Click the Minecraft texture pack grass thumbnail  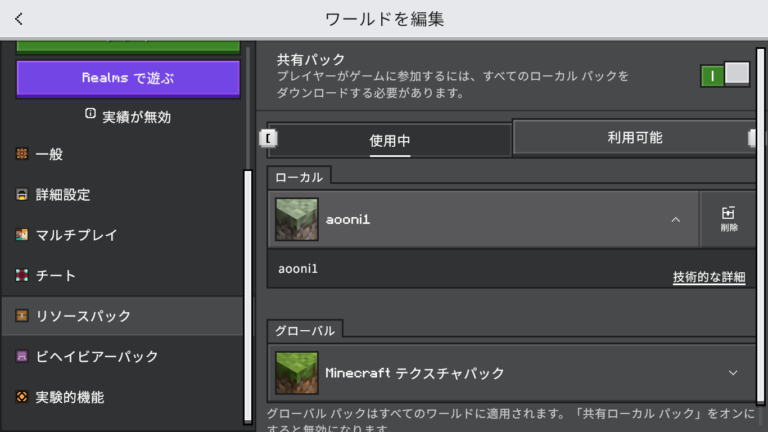pyautogui.click(x=296, y=373)
